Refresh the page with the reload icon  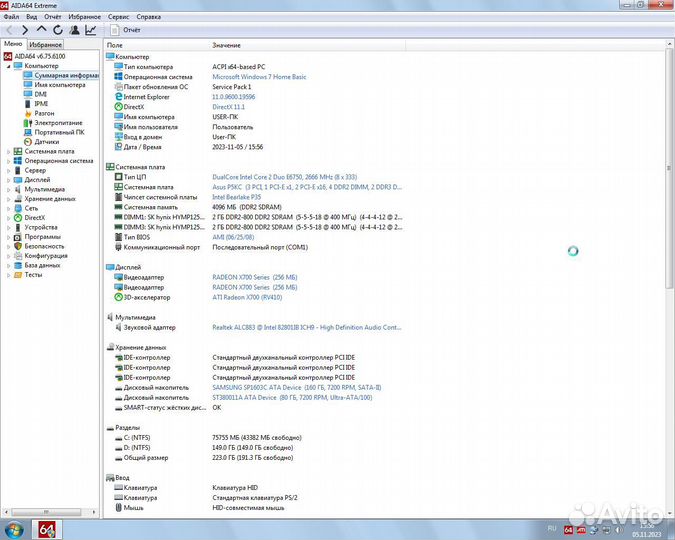58,30
